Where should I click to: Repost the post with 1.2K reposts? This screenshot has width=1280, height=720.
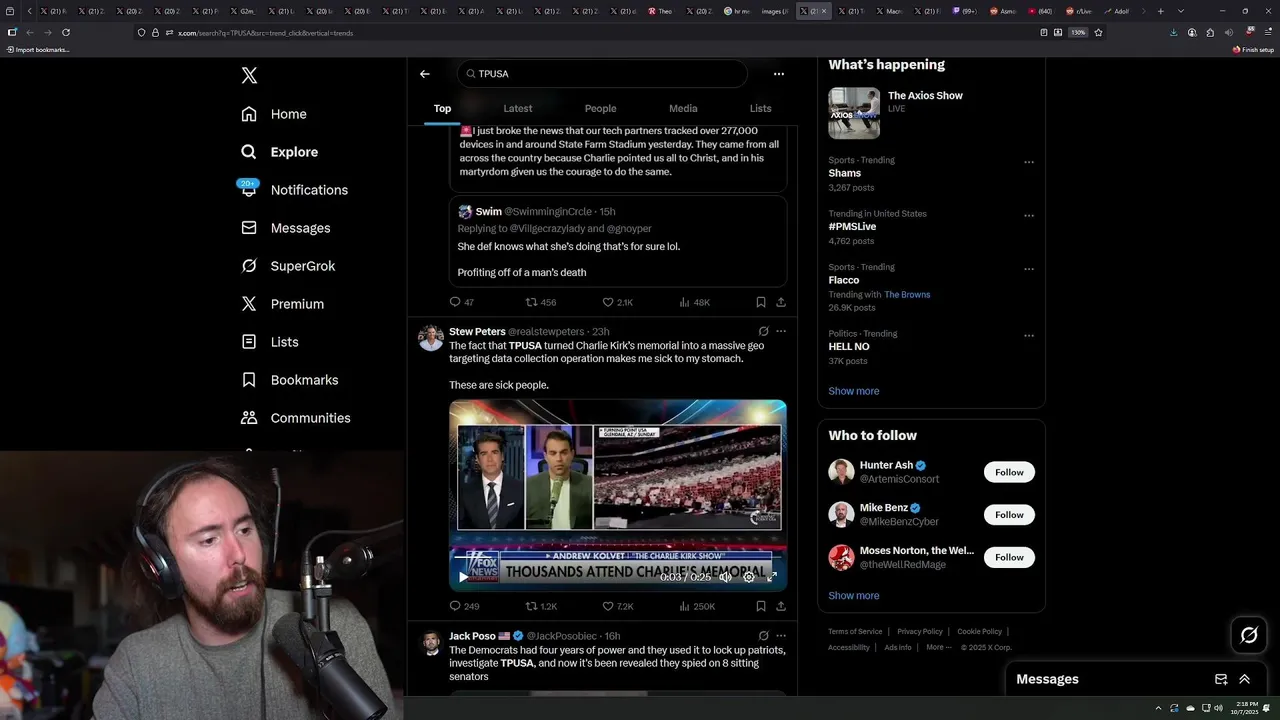click(541, 606)
